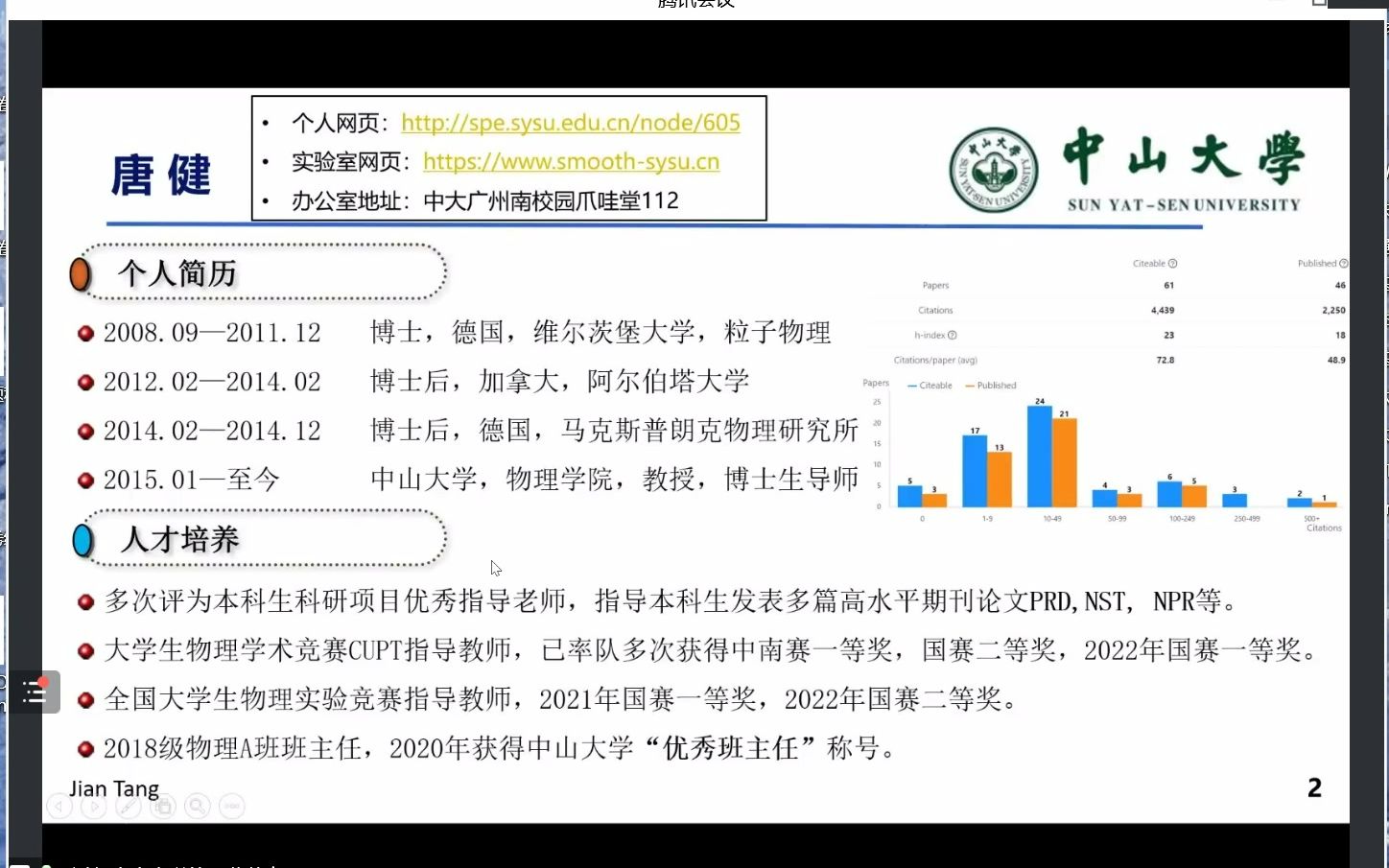Open the magnifier zoom control in slideshow

click(198, 807)
